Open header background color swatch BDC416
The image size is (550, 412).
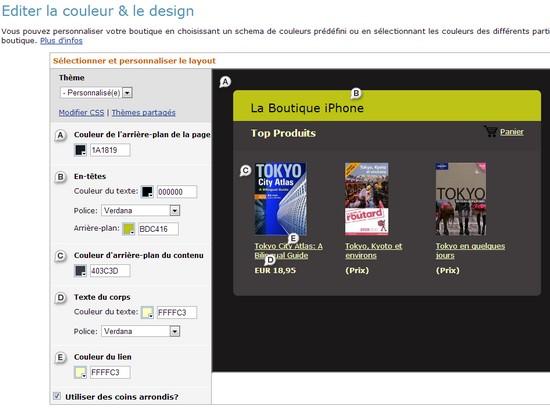[129, 229]
